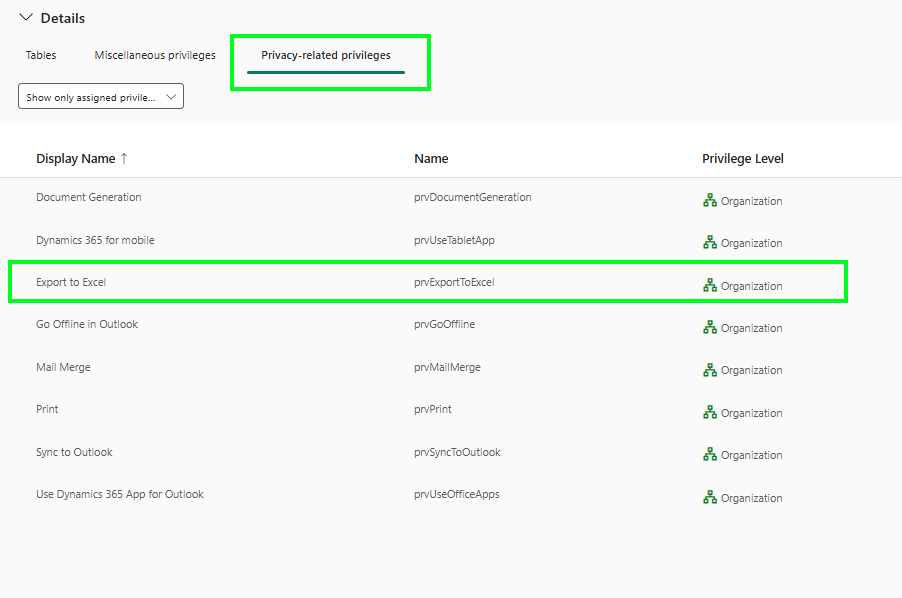Image resolution: width=902 pixels, height=598 pixels.
Task: Select the Privacy-related privileges tab
Action: click(326, 55)
